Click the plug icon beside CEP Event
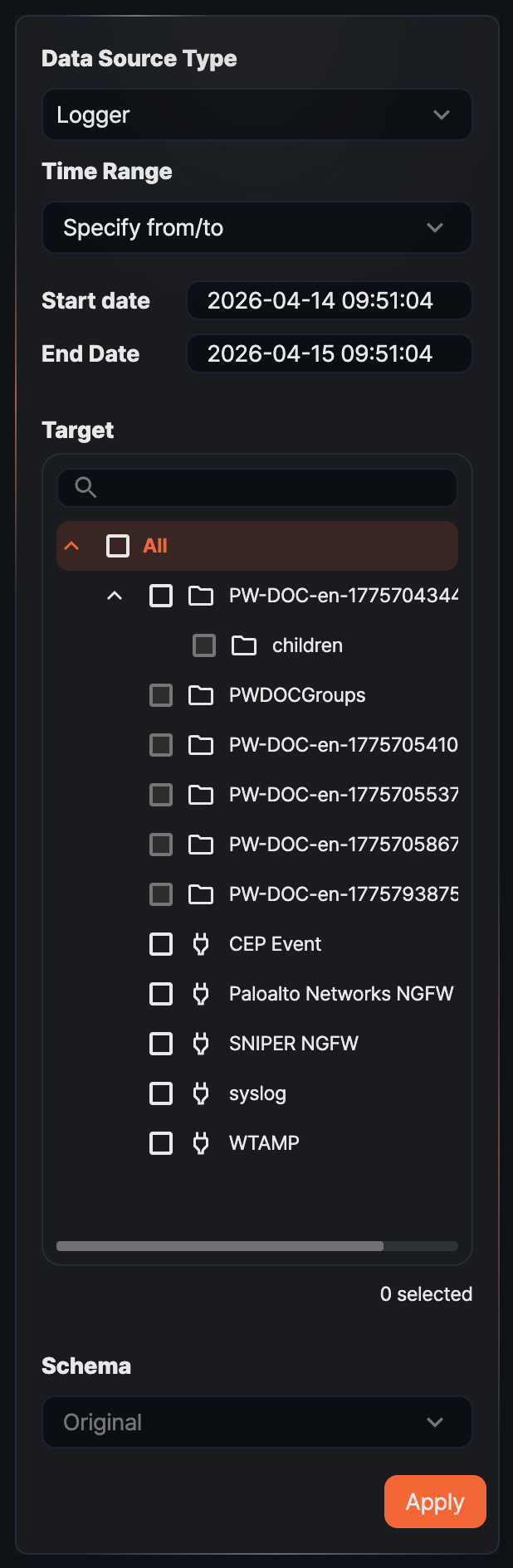This screenshot has height=1568, width=513. coord(201,944)
